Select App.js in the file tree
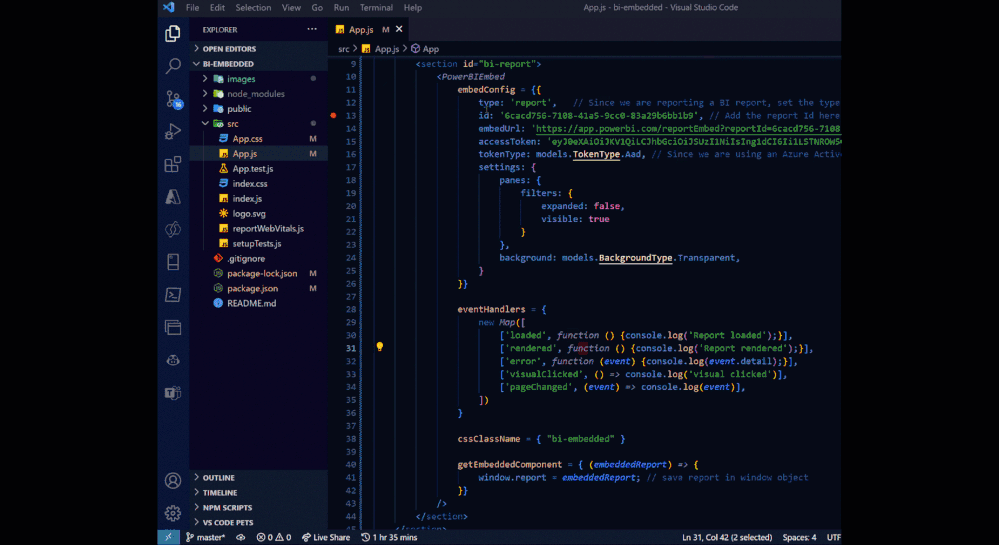Screen dimensions: 999x545 pos(259,154)
